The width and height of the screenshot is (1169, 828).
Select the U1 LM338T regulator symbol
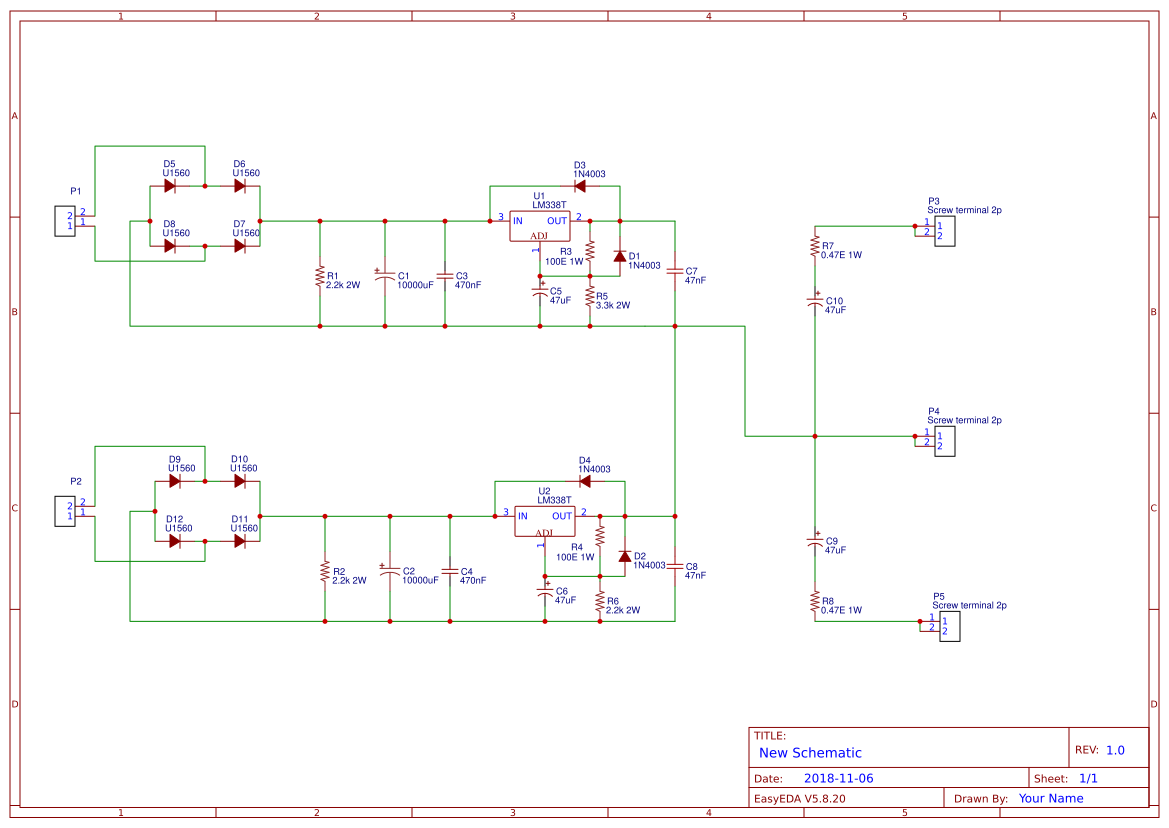click(x=539, y=225)
